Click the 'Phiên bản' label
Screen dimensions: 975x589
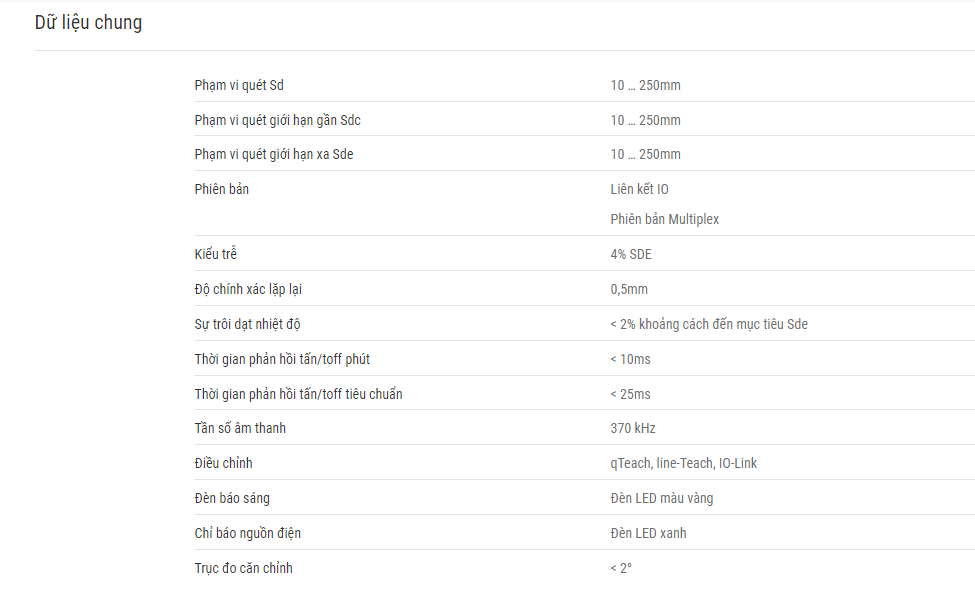(x=221, y=189)
